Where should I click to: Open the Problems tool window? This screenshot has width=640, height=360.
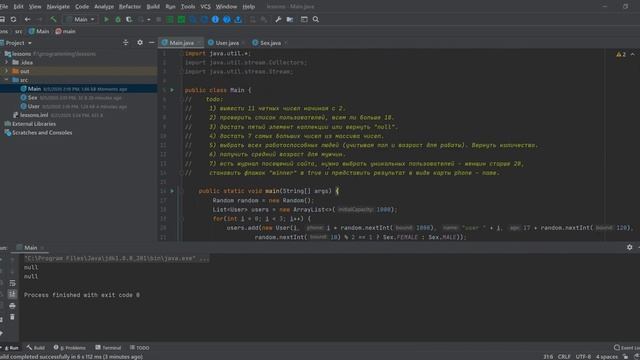pyautogui.click(x=70, y=348)
